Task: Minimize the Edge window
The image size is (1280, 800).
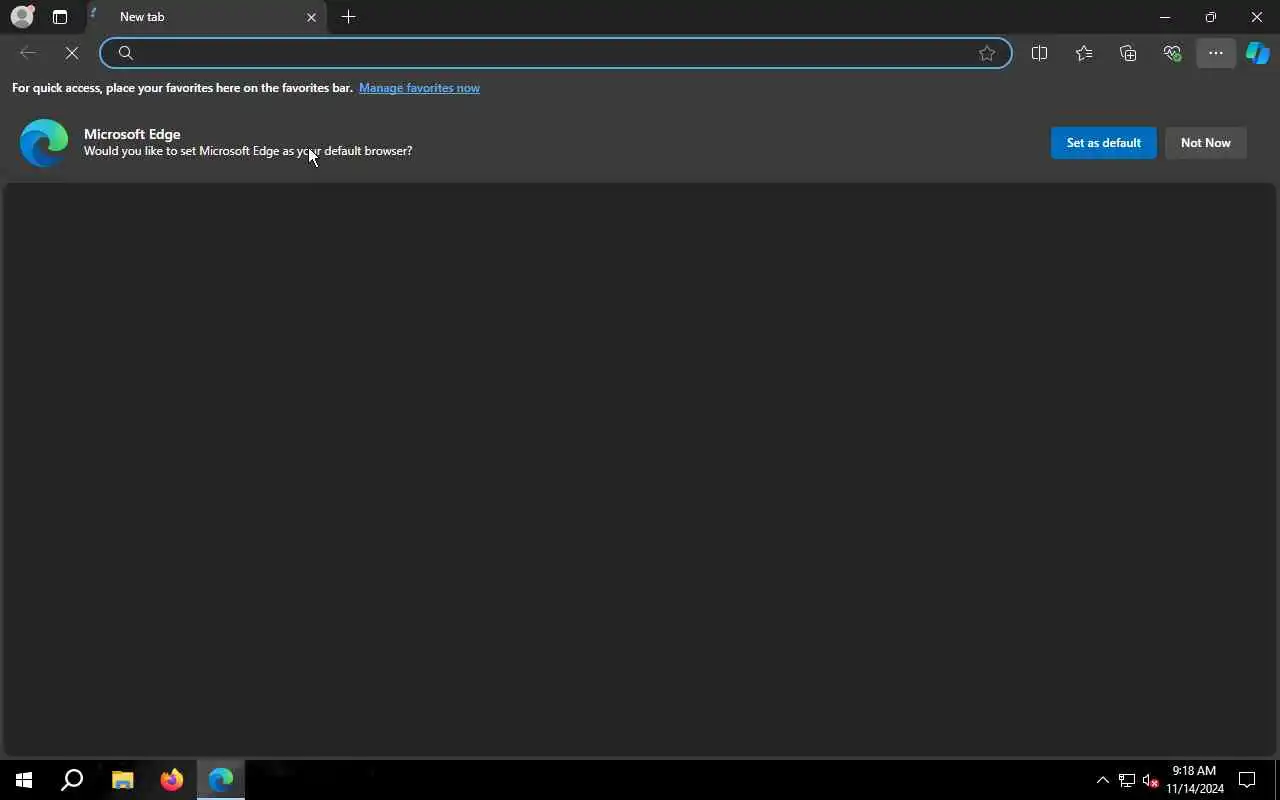Action: click(1164, 17)
